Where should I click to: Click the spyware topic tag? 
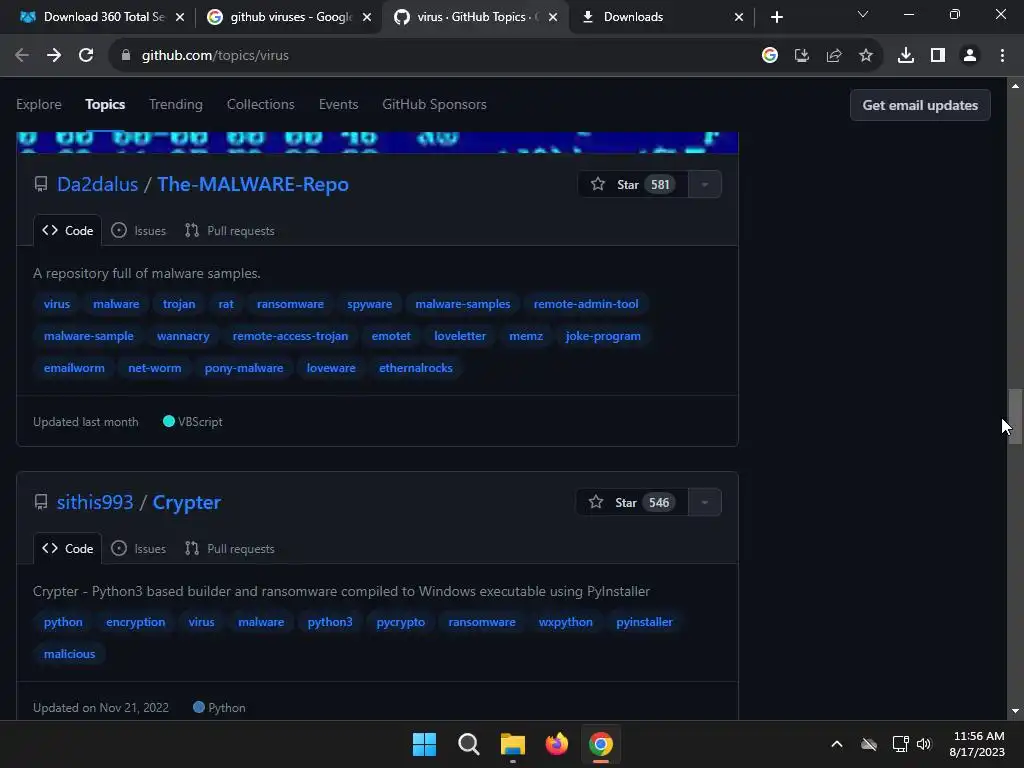pyautogui.click(x=370, y=304)
